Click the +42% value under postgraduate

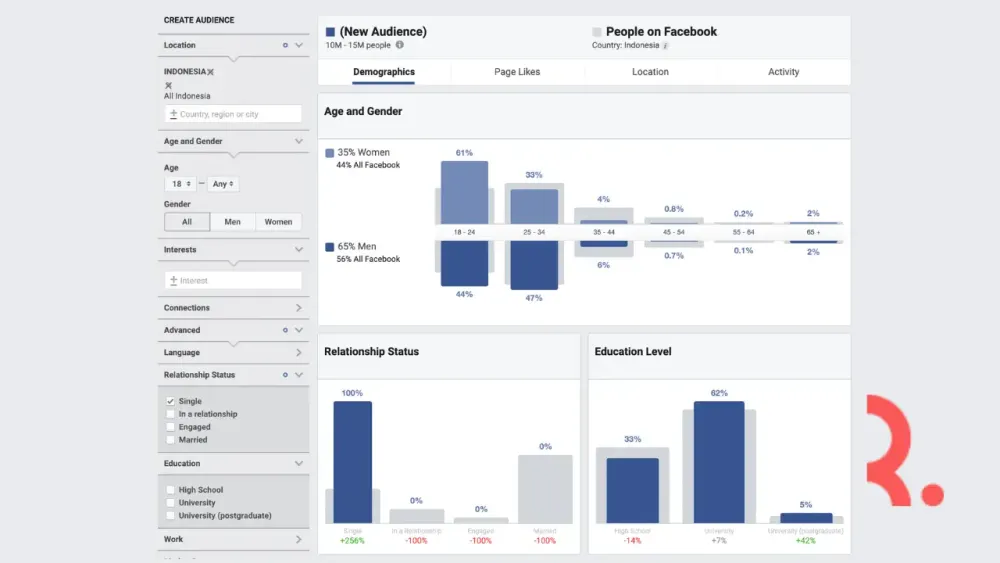(805, 541)
